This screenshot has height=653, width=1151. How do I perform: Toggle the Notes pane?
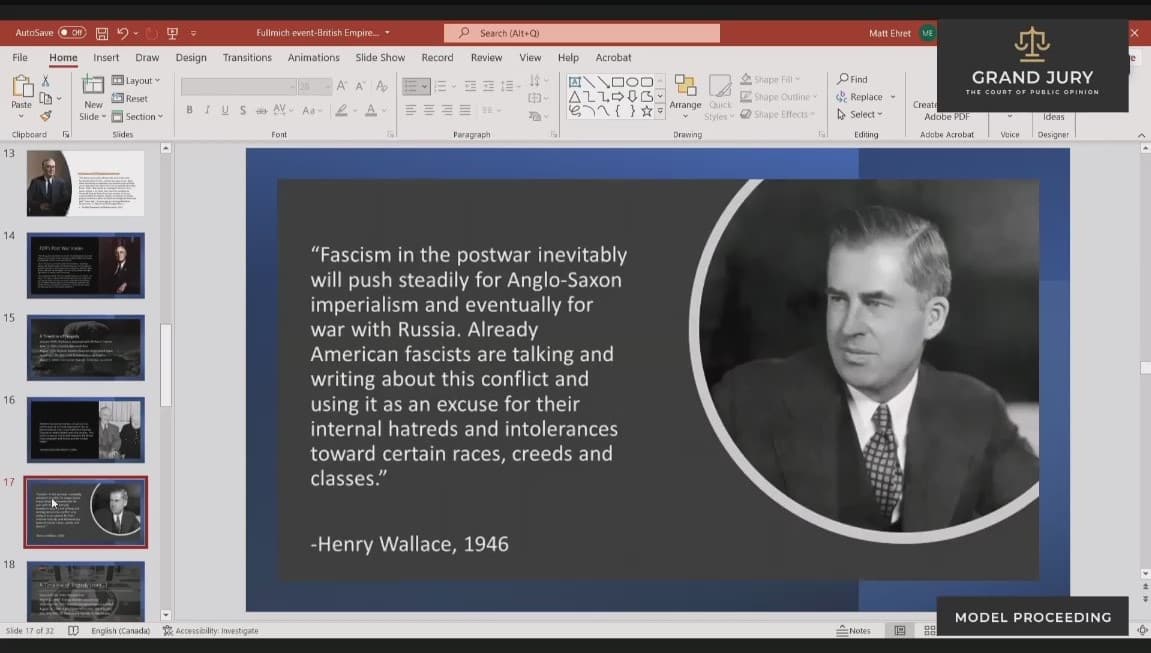(853, 631)
